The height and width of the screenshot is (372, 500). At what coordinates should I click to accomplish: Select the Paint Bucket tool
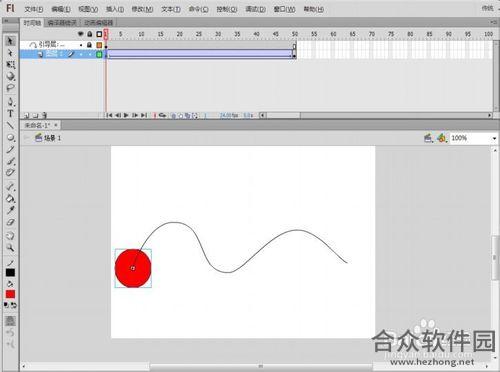click(x=10, y=198)
